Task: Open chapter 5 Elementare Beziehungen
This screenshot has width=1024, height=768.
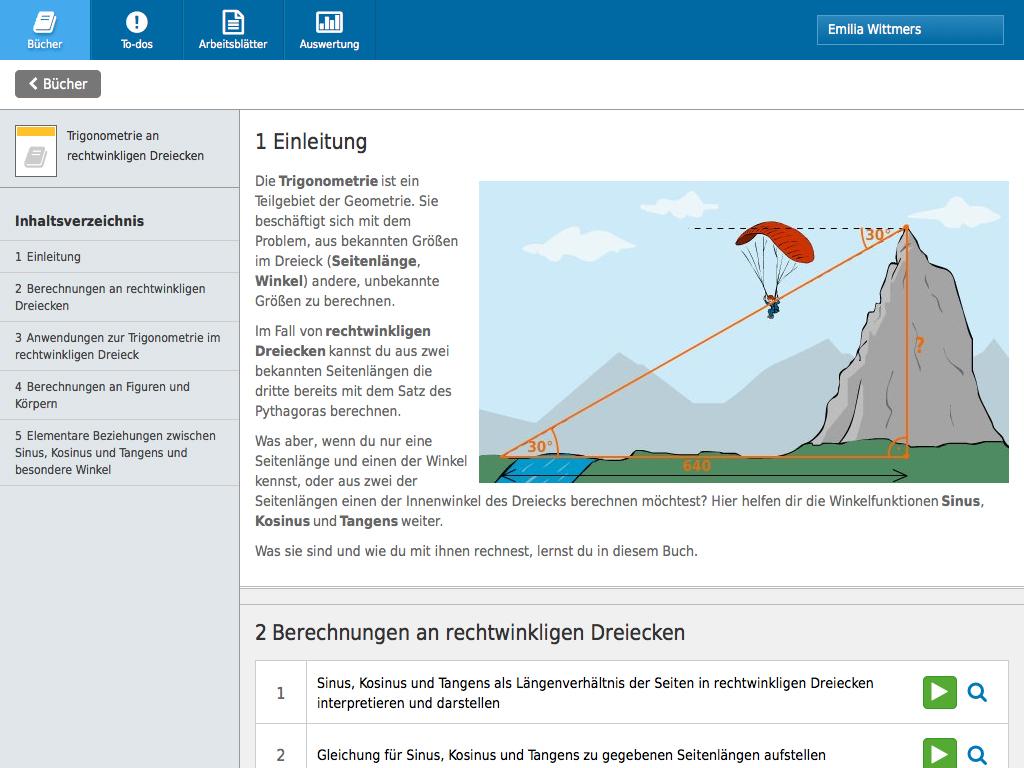Action: [115, 452]
